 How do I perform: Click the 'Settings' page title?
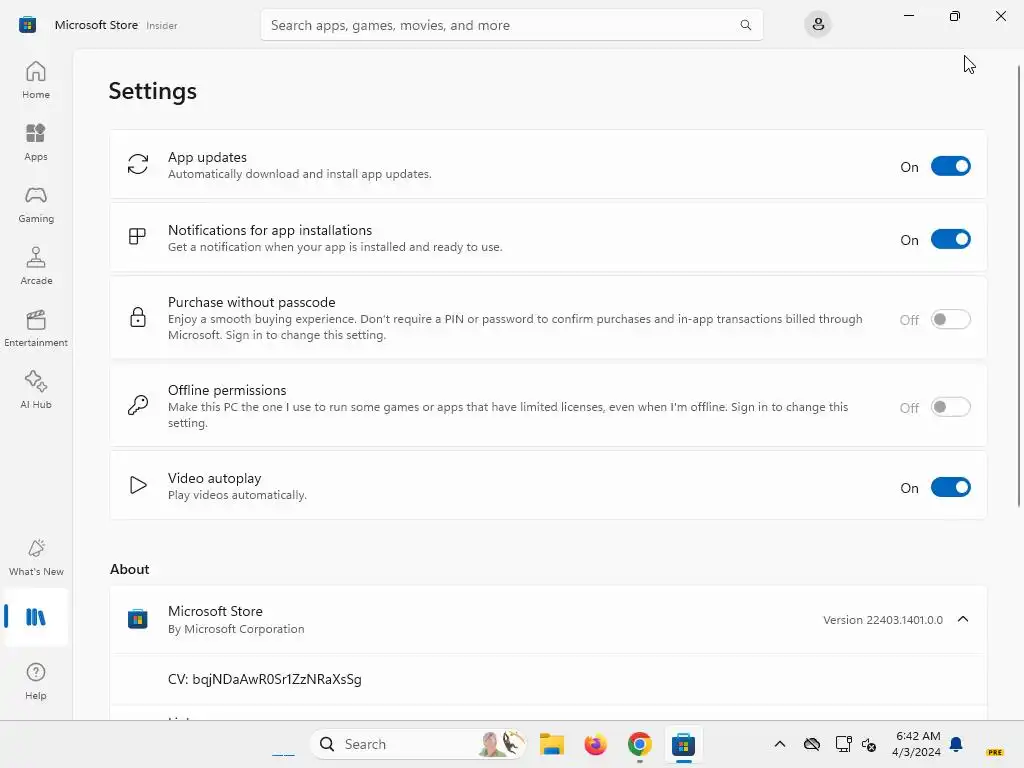[x=152, y=91]
